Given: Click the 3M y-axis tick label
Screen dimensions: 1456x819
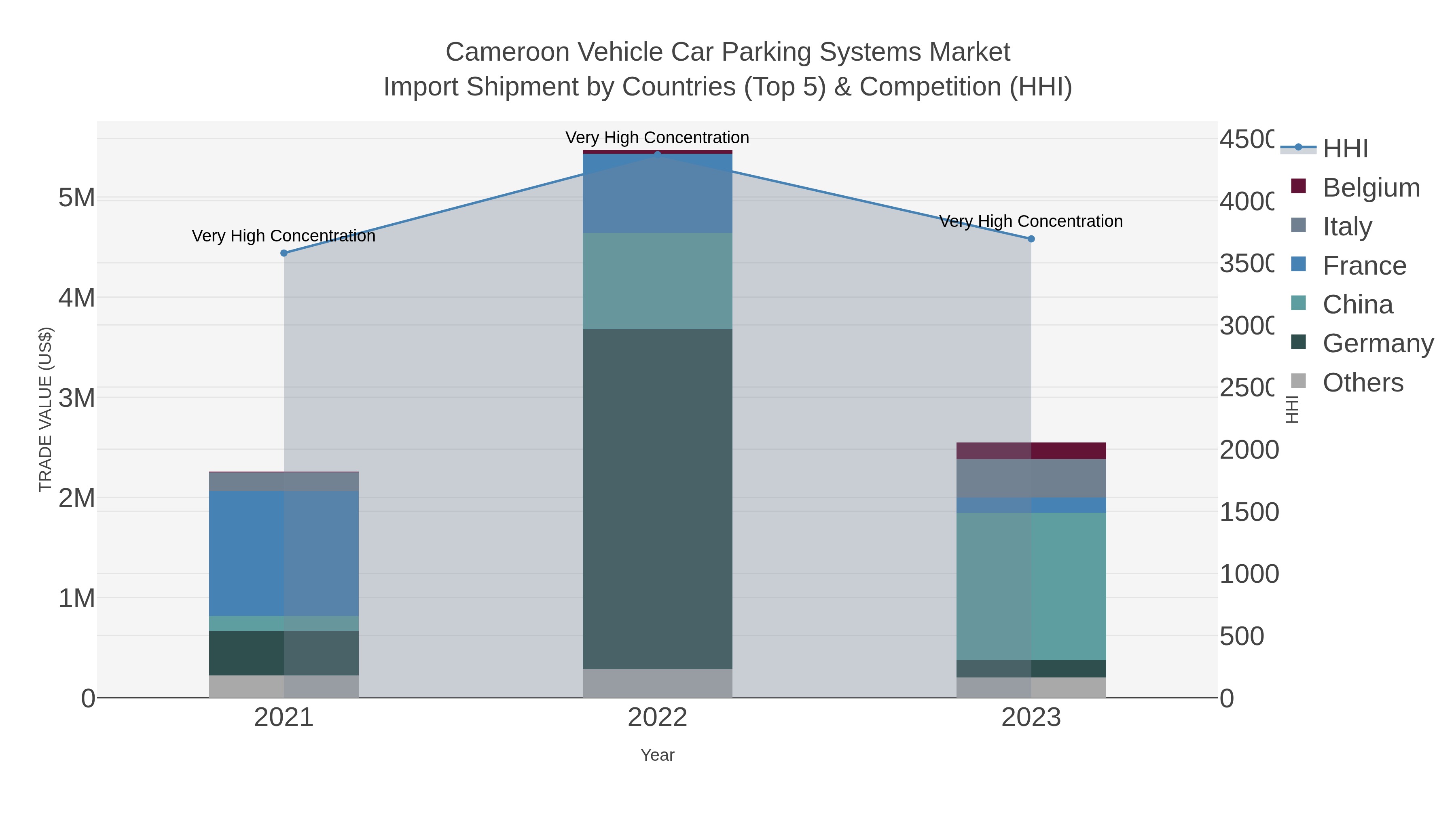Looking at the screenshot, I should click(x=77, y=398).
